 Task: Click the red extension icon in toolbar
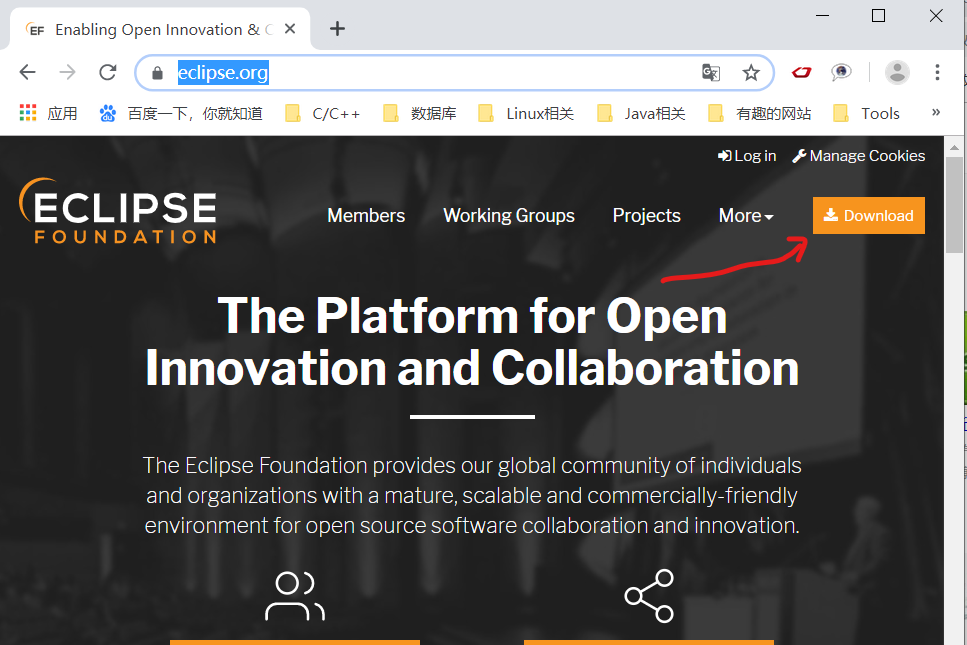click(801, 73)
